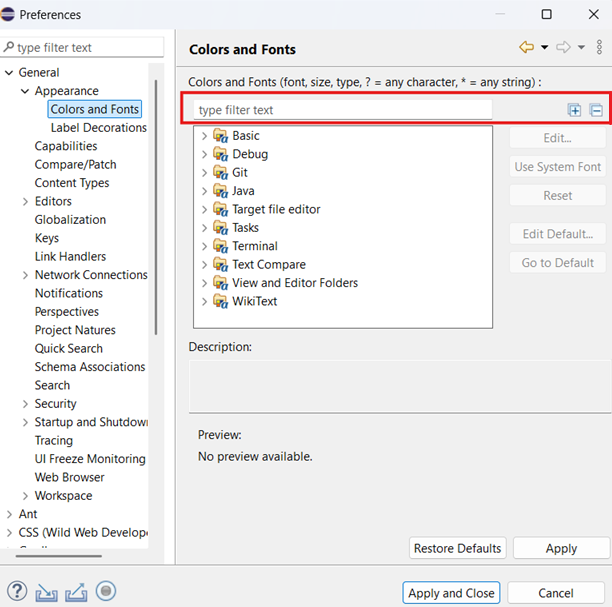Screen dimensions: 612x607
Task: Open Help via the question mark icon
Action: [x=17, y=591]
